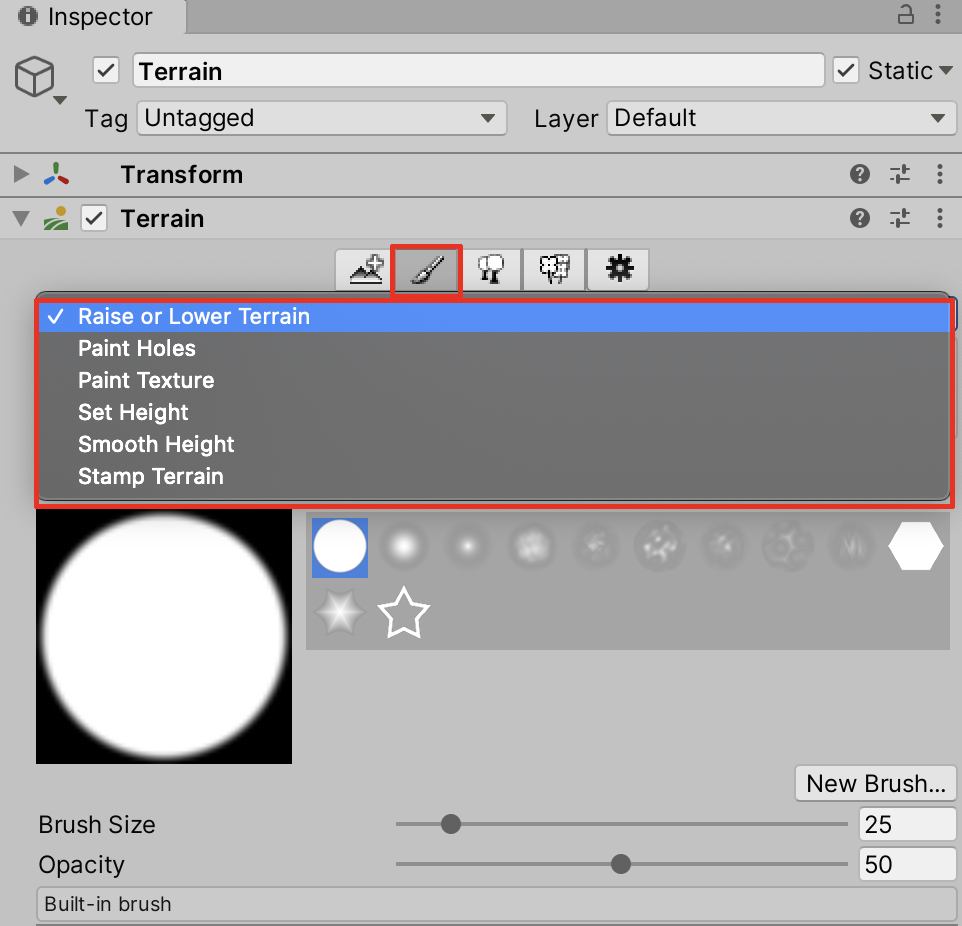
Task: Click the New Brush button
Action: 875,784
